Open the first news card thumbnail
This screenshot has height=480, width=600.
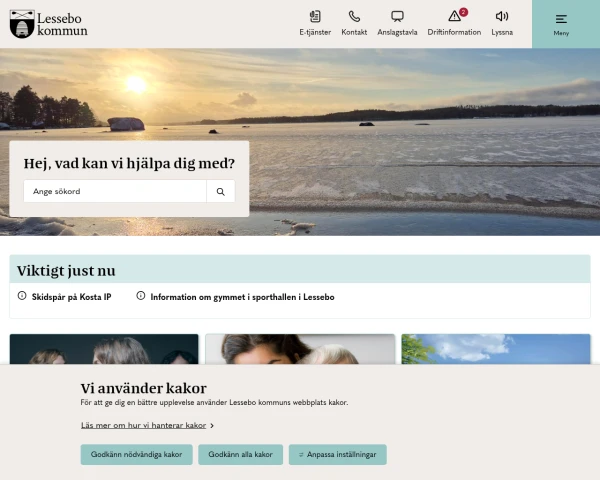pos(104,349)
